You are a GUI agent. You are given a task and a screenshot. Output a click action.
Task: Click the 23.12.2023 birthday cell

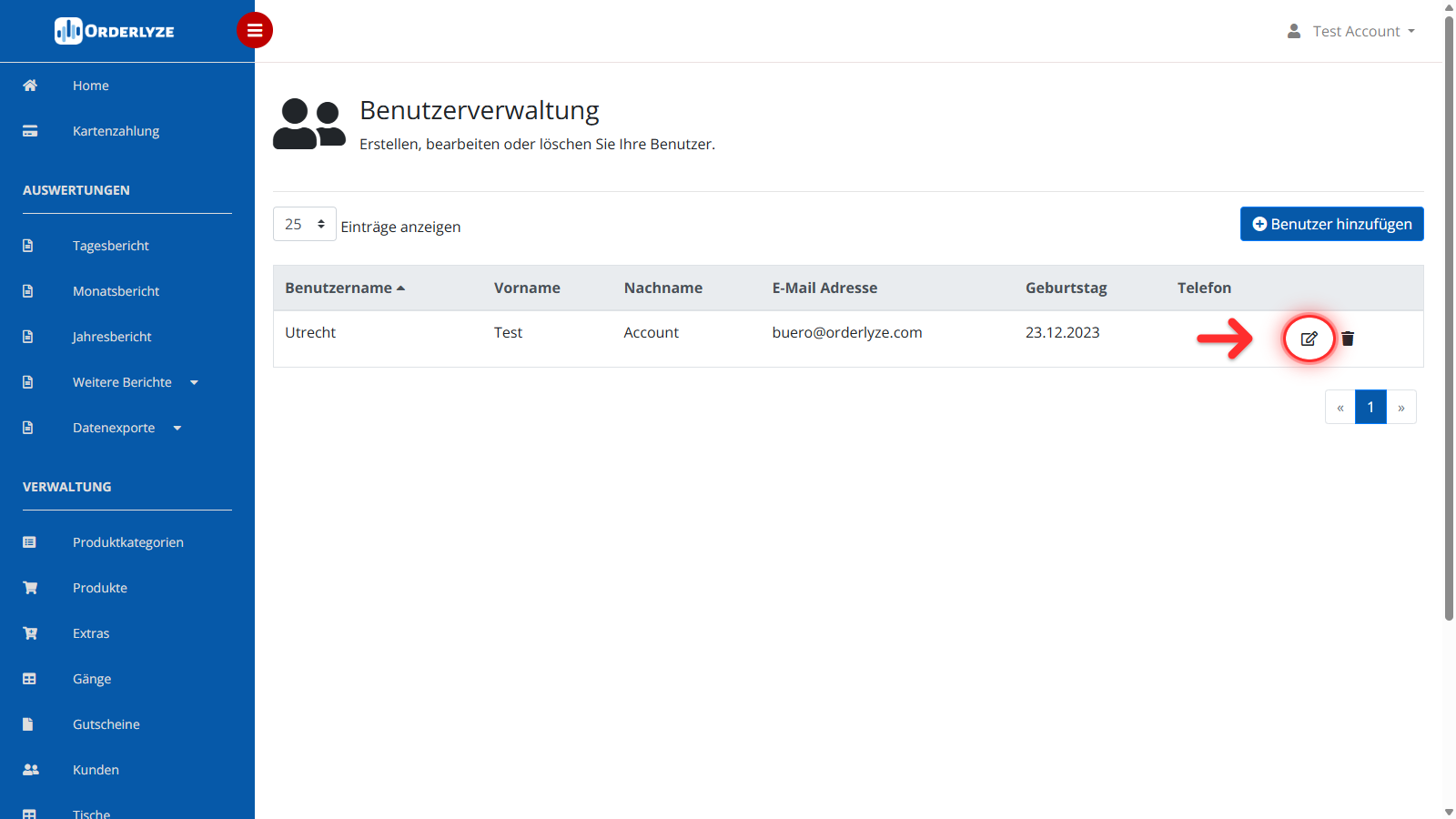click(x=1063, y=332)
